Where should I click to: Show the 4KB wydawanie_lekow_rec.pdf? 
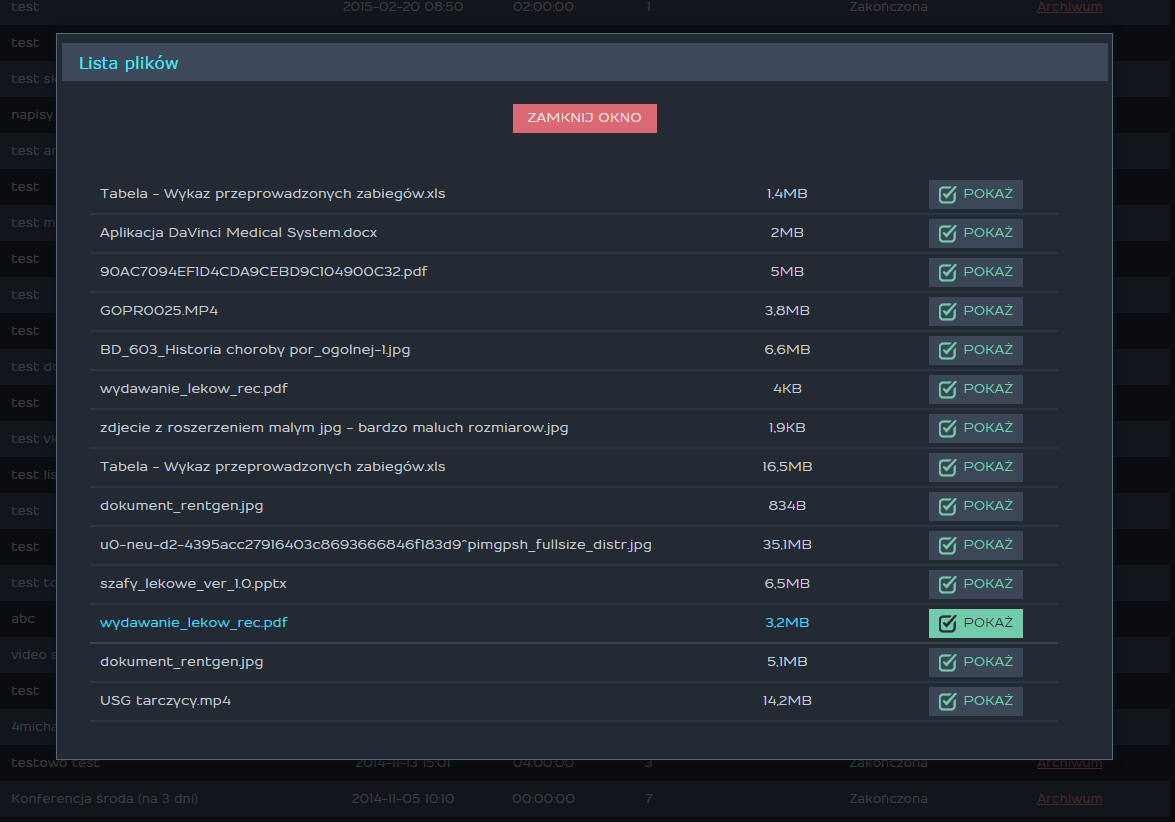pyautogui.click(x=976, y=389)
